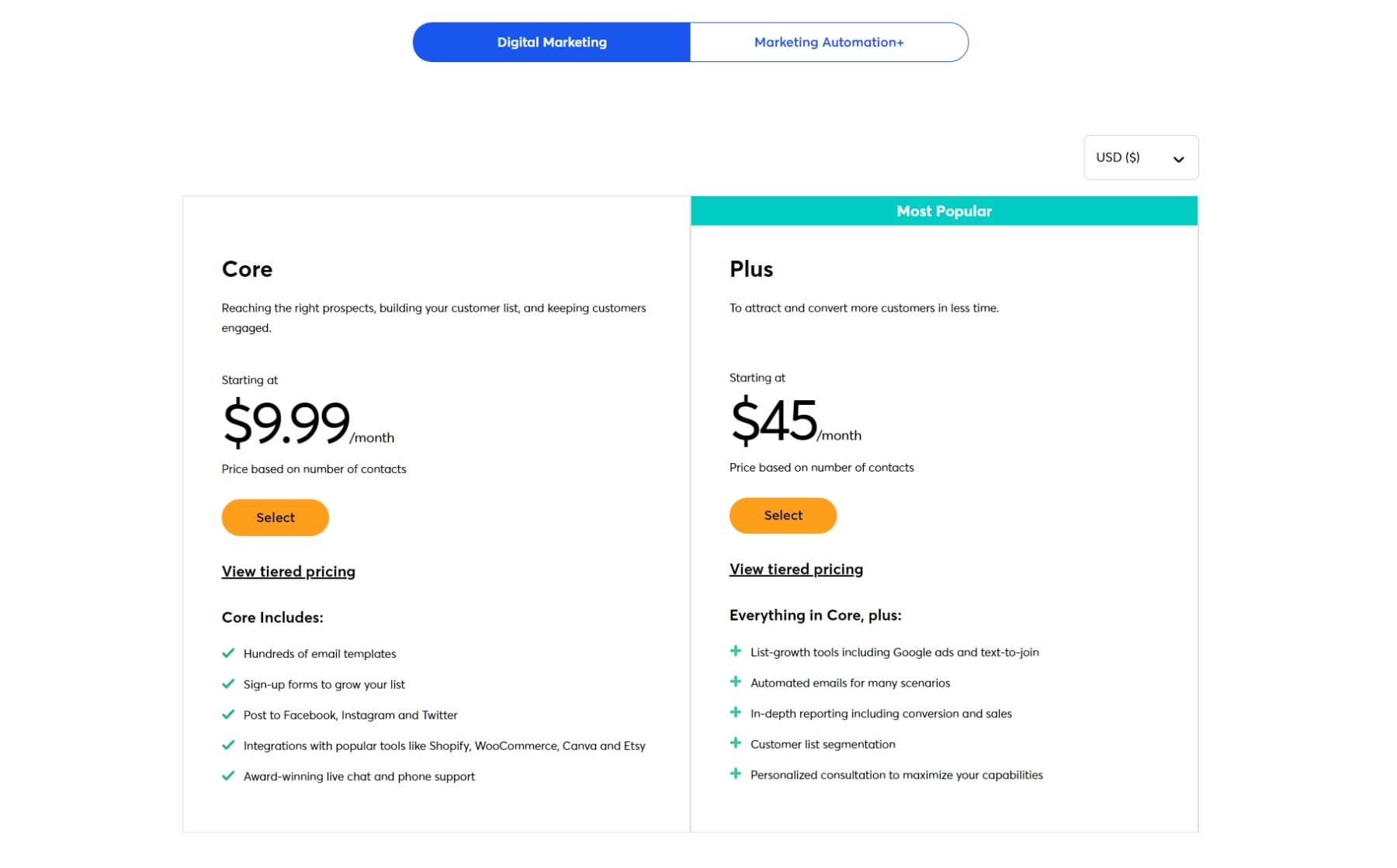This screenshot has height=868, width=1397.
Task: Select the Plus plan
Action: [782, 515]
